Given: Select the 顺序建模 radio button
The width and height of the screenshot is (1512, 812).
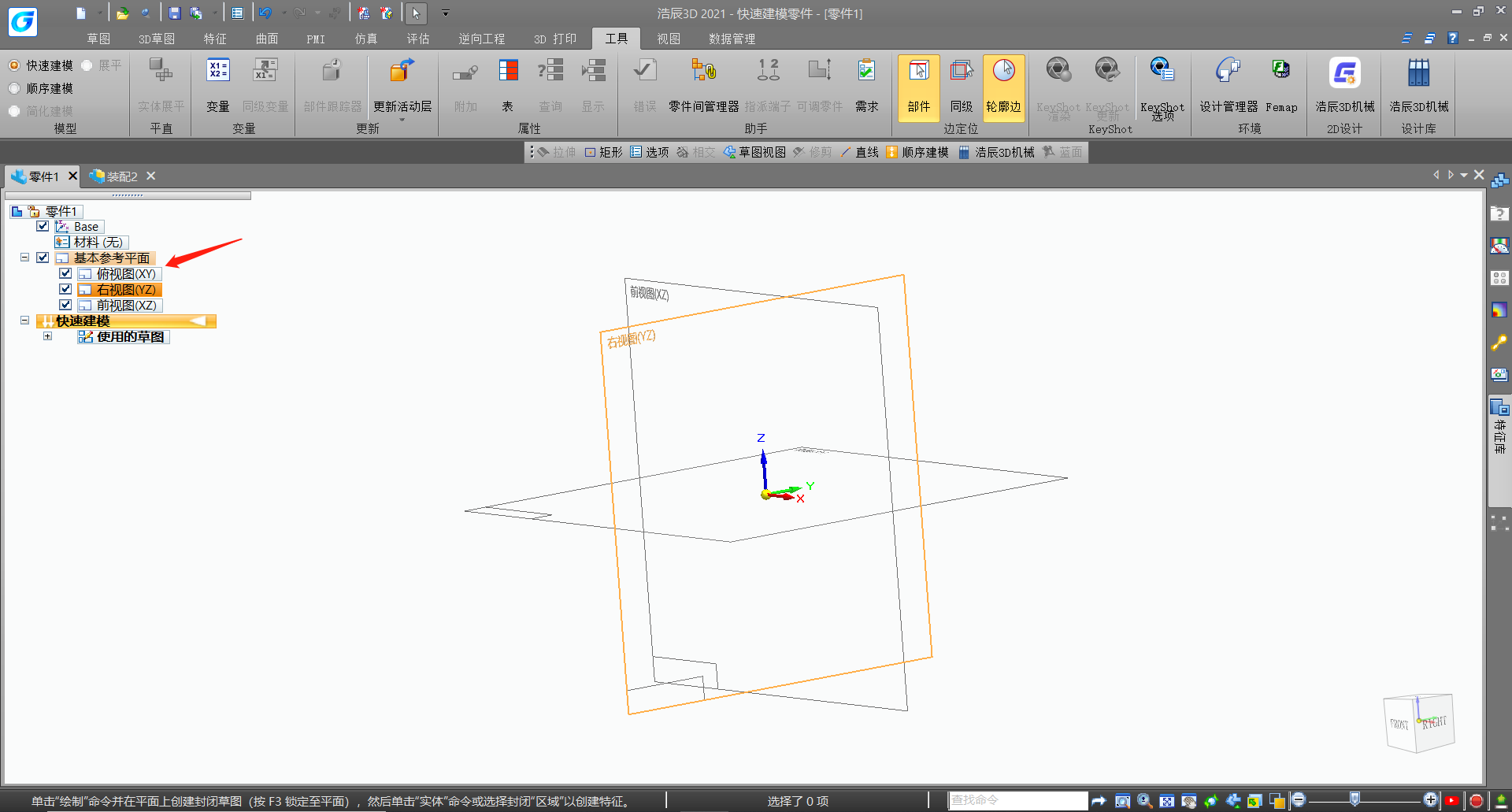Looking at the screenshot, I should pyautogui.click(x=14, y=88).
